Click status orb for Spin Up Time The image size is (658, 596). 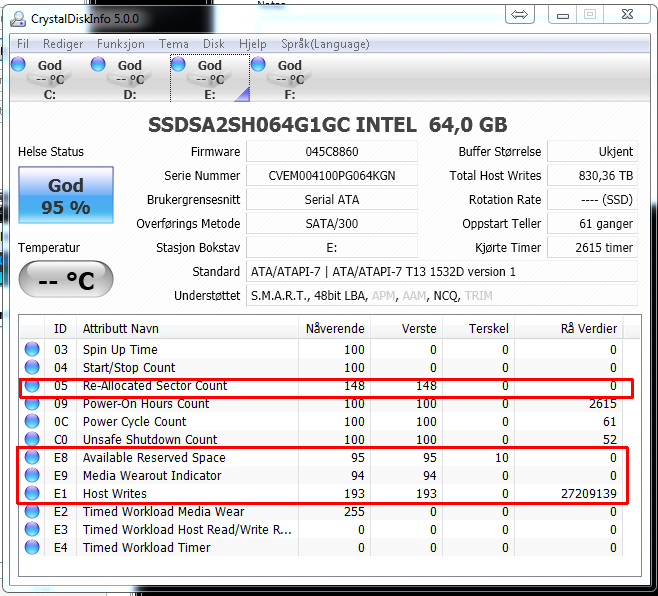coord(32,349)
